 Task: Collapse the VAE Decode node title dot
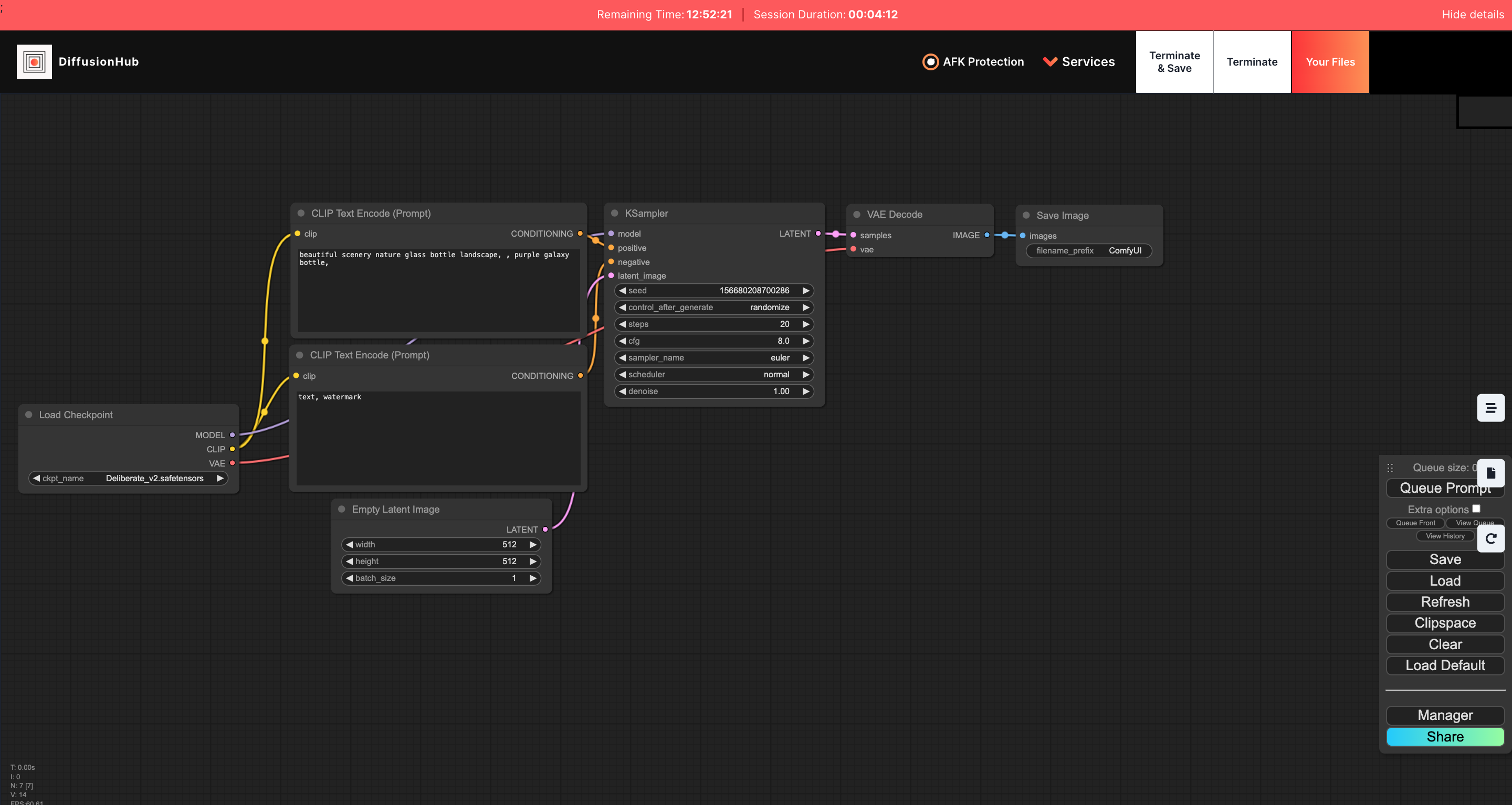point(856,215)
